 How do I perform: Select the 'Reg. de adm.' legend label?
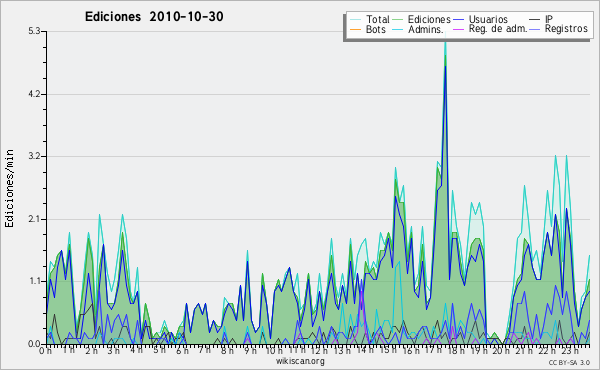tap(498, 29)
